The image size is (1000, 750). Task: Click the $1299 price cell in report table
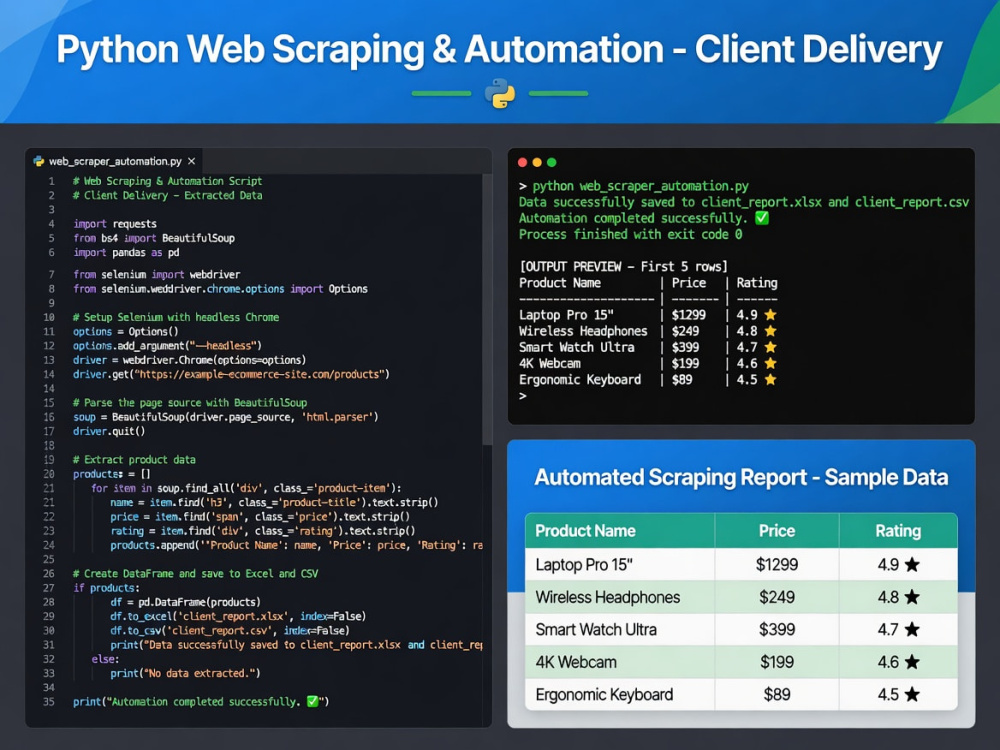click(x=777, y=565)
